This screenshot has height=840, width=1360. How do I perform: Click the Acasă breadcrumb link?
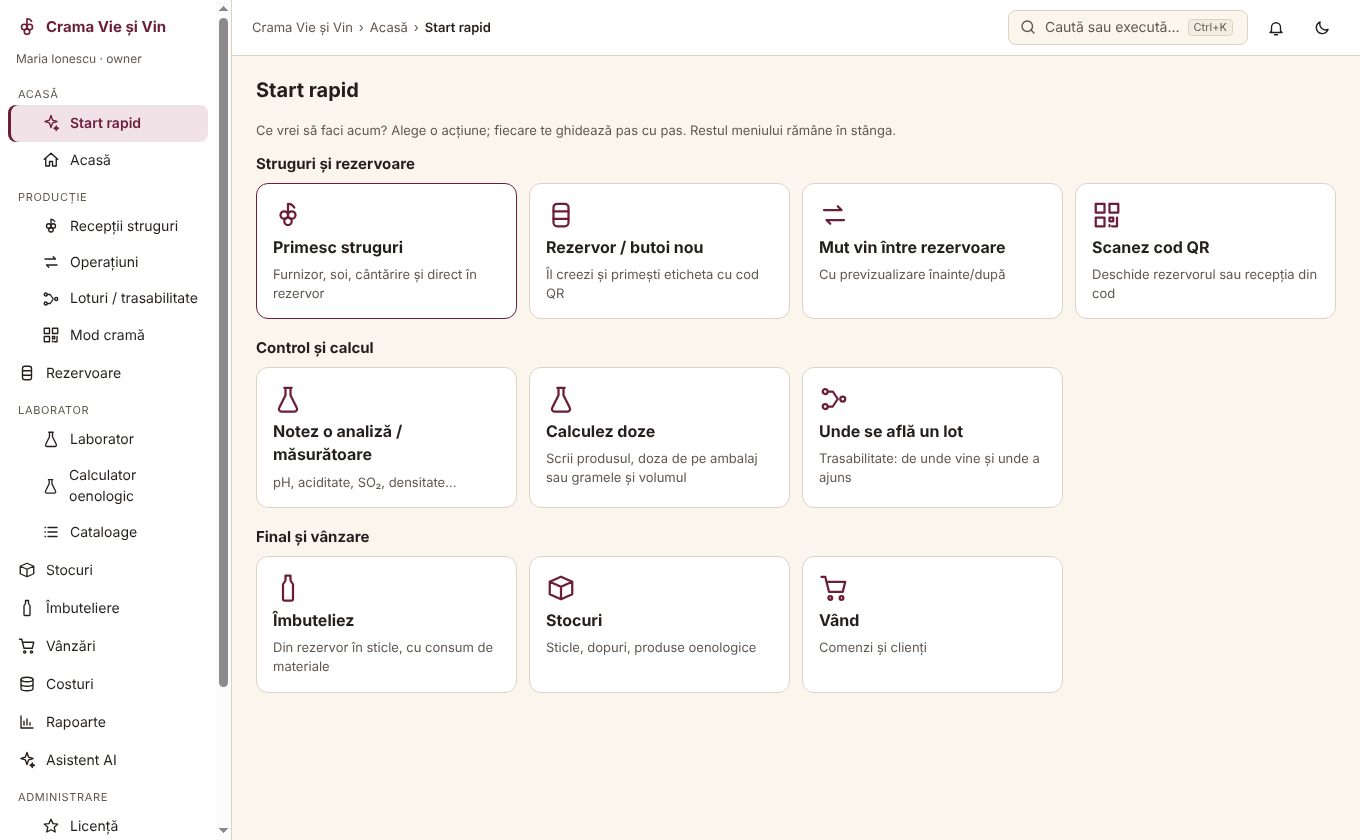pos(389,28)
